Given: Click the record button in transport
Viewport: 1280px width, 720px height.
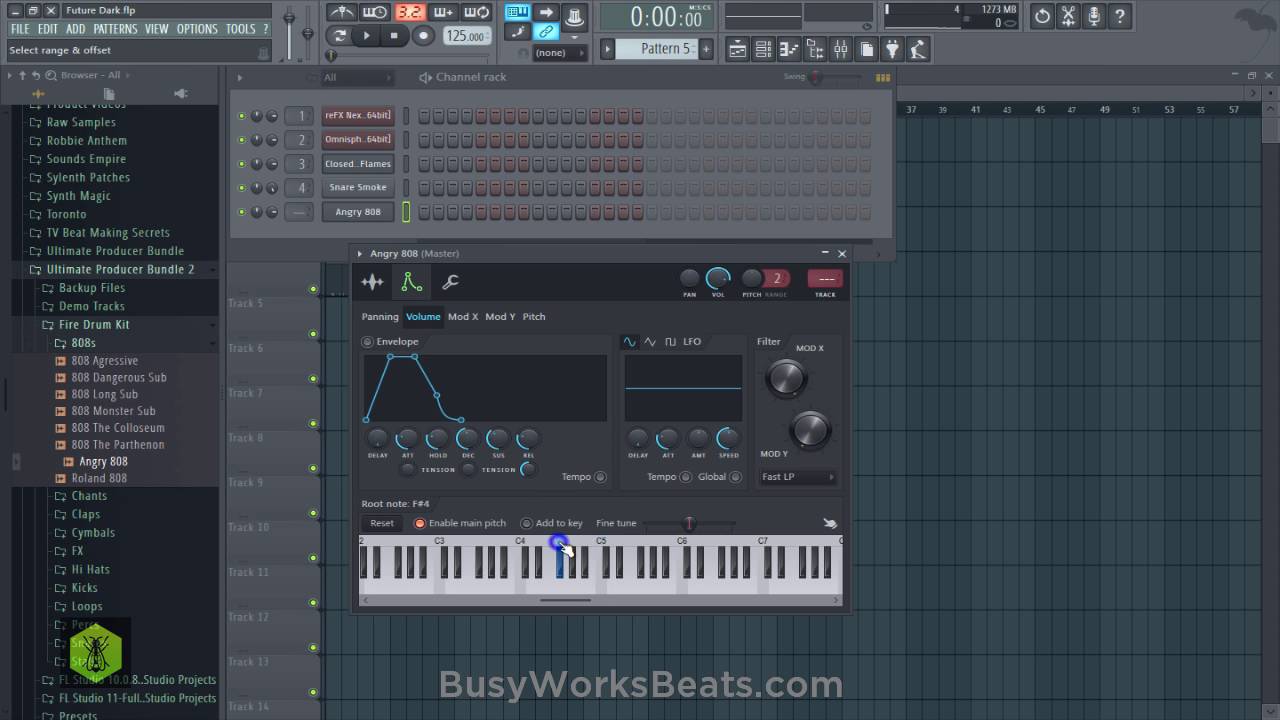Looking at the screenshot, I should coord(423,36).
